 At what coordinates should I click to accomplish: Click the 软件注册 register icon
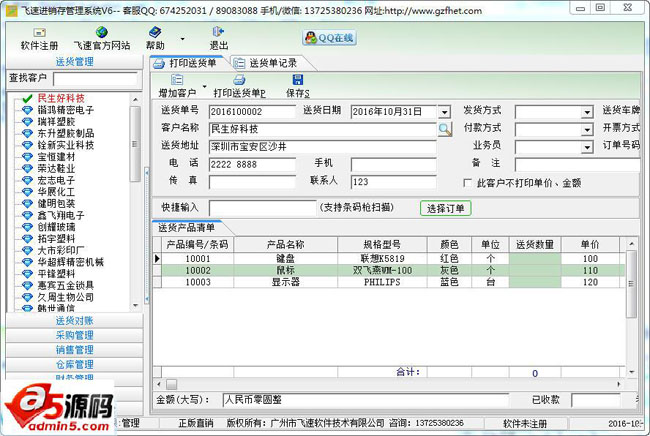pos(39,32)
